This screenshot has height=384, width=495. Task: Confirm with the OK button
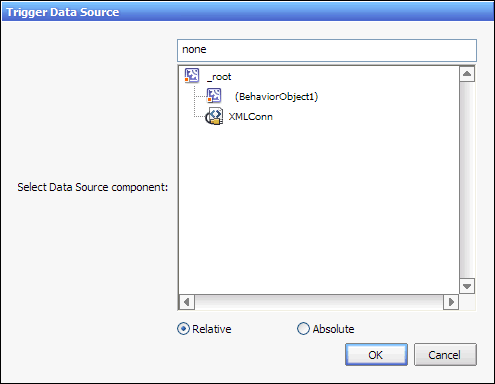[376, 355]
